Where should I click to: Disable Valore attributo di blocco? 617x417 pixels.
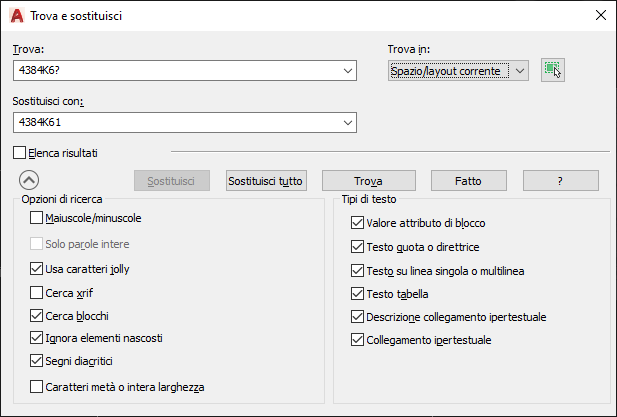point(358,223)
